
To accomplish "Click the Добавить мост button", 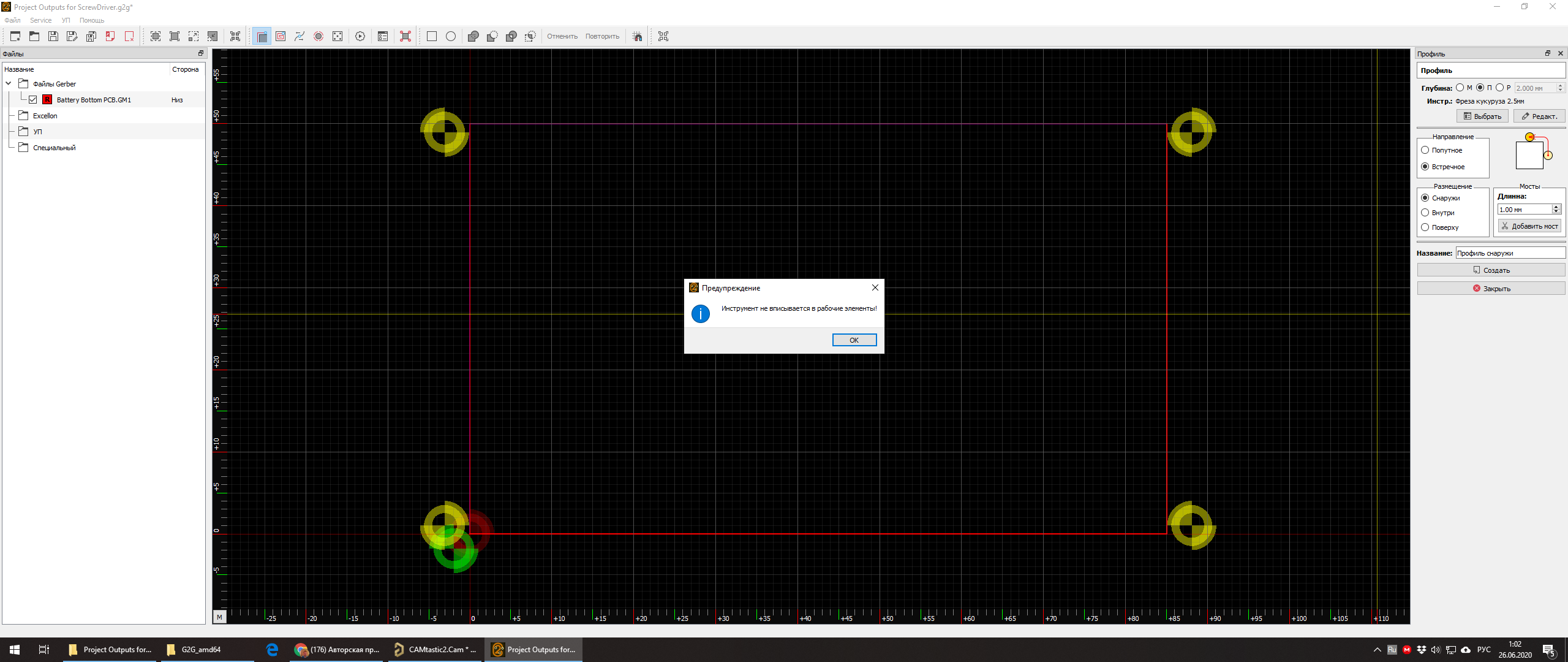I will 1529,226.
